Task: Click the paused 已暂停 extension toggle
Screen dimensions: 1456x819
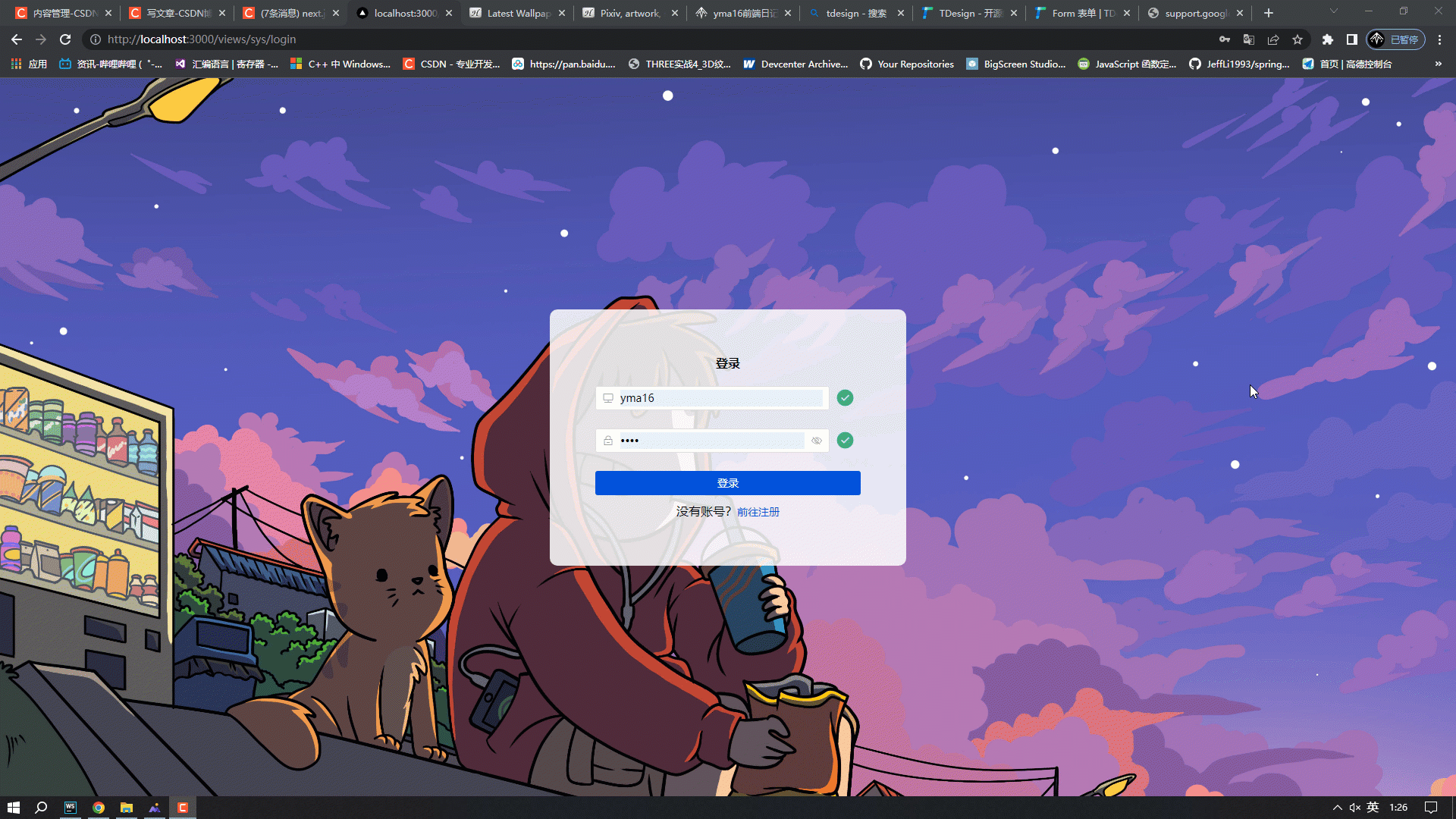Action: 1396,39
